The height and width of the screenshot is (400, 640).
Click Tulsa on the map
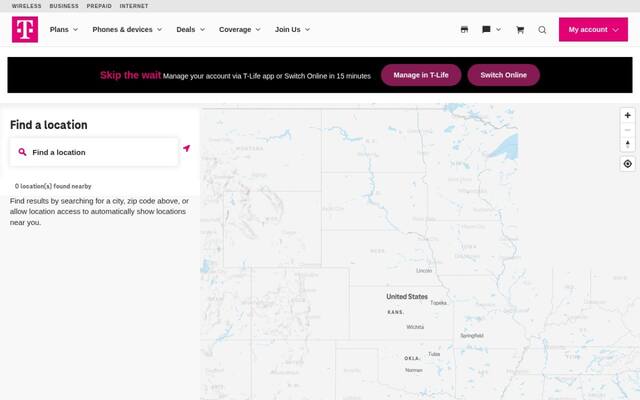(434, 354)
